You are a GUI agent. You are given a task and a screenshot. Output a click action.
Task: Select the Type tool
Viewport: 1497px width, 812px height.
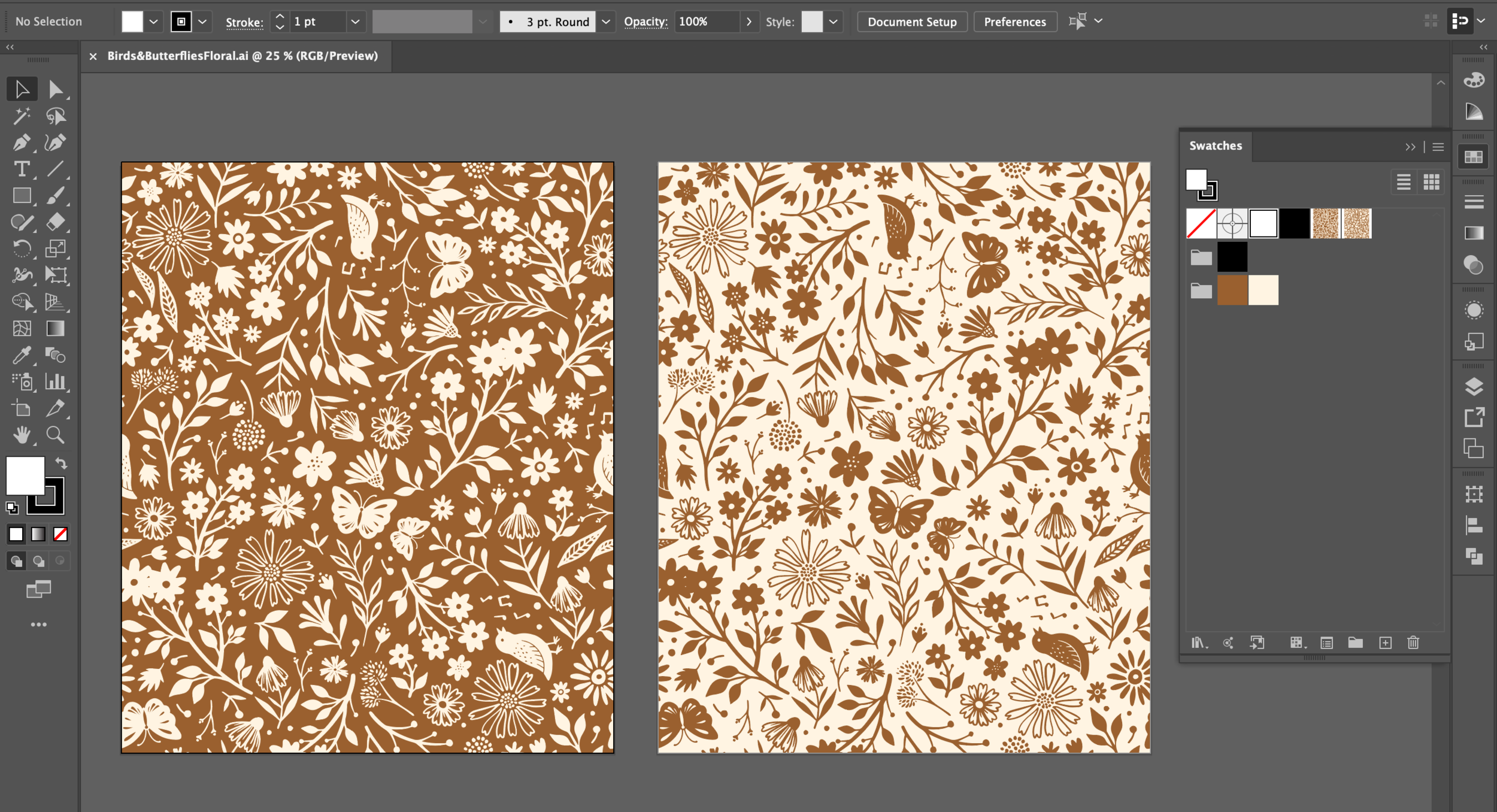22,169
